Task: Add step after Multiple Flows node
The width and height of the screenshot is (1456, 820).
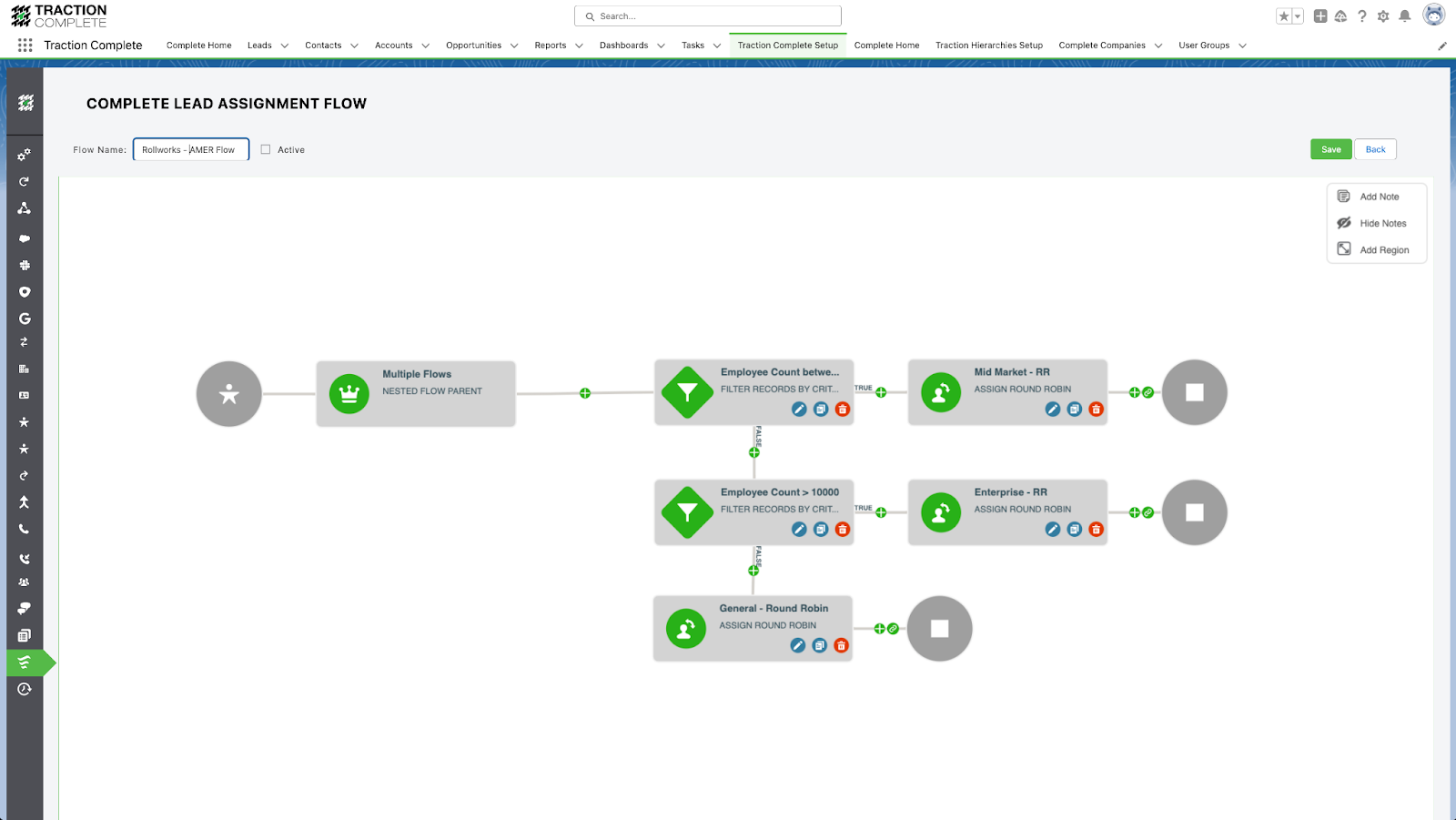Action: 585,393
